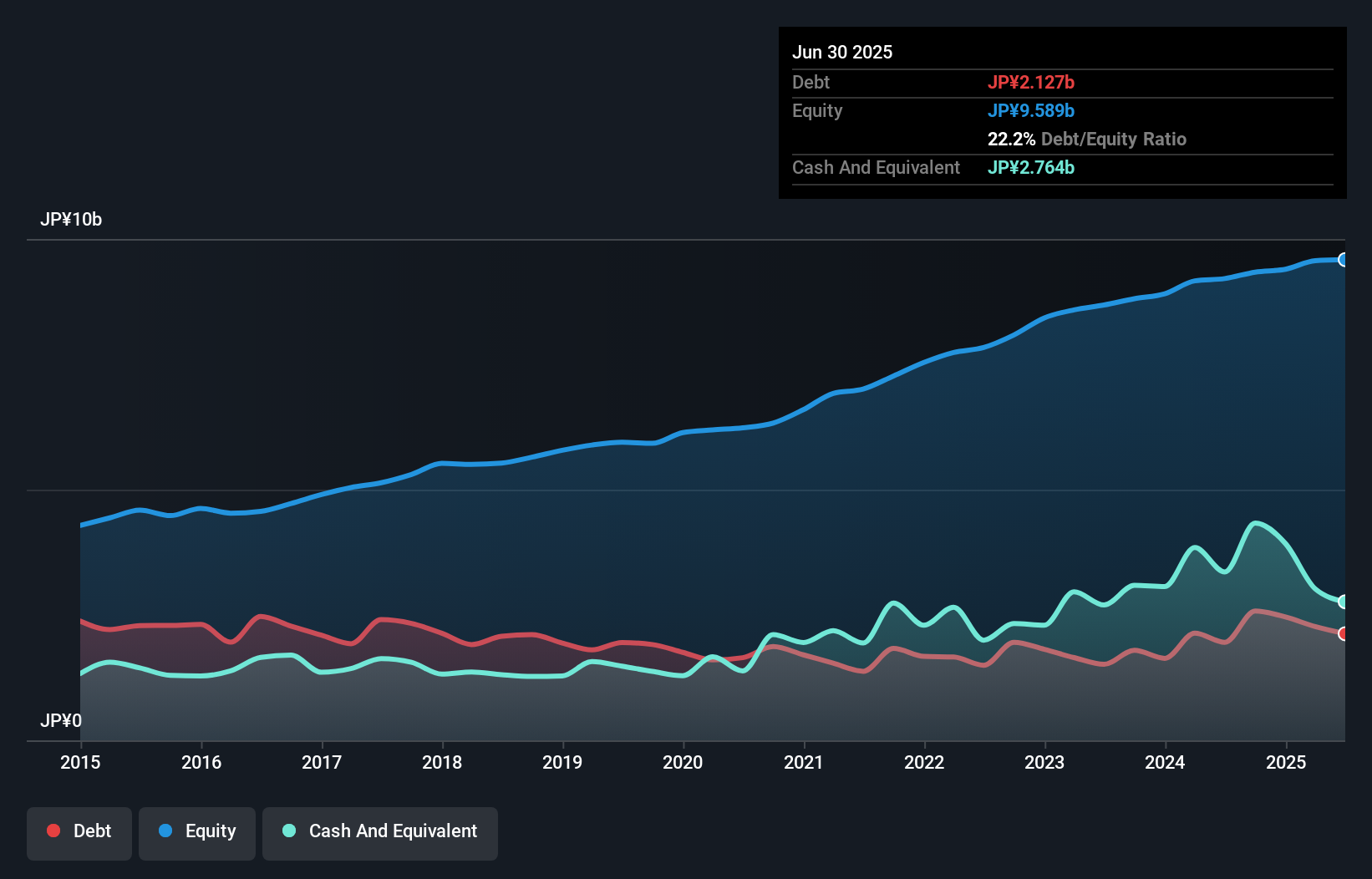The image size is (1372, 879).
Task: Click the JP¥10b gridline label
Action: (x=72, y=220)
